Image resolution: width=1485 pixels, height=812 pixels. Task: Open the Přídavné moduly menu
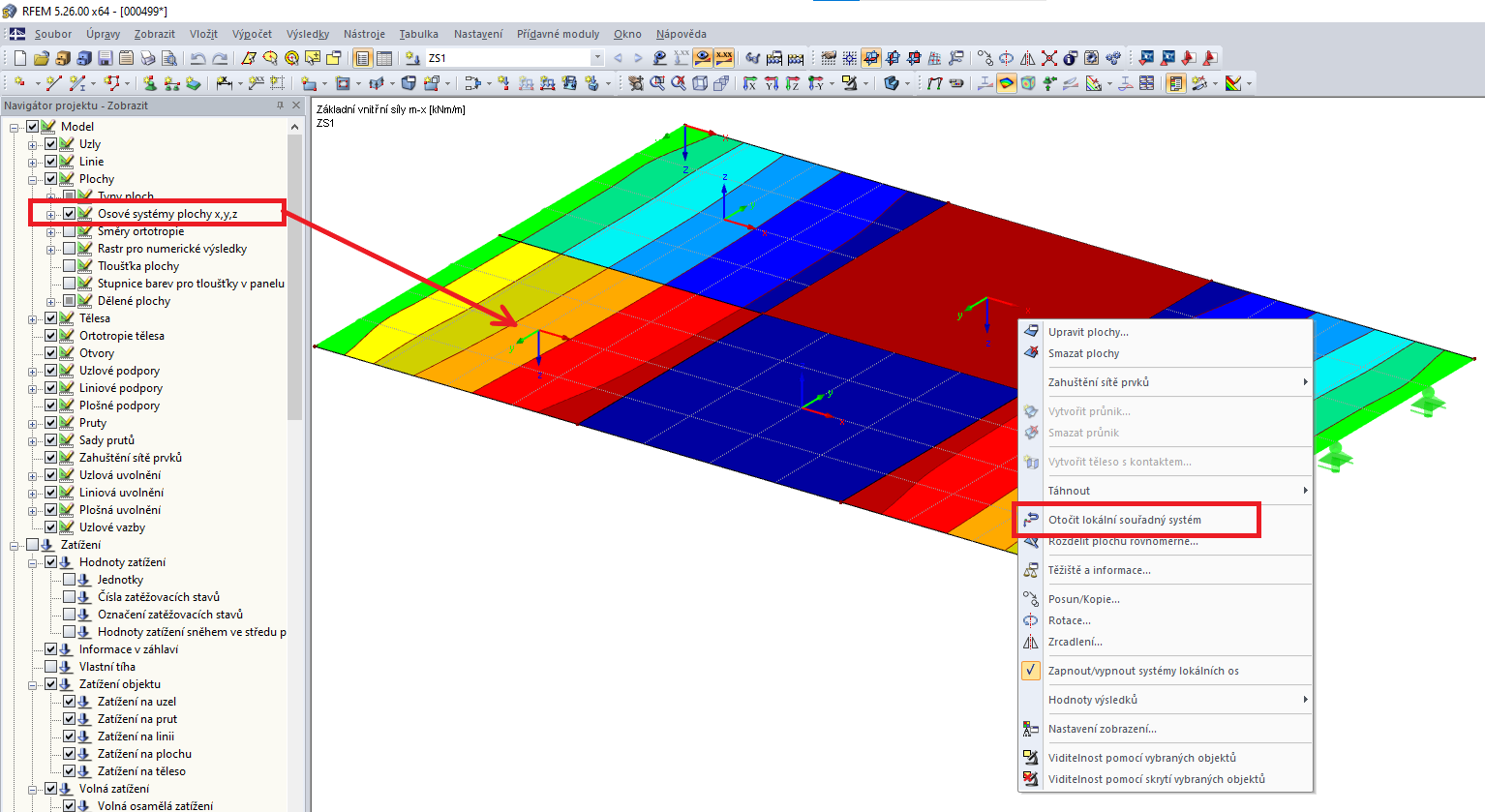tap(558, 34)
